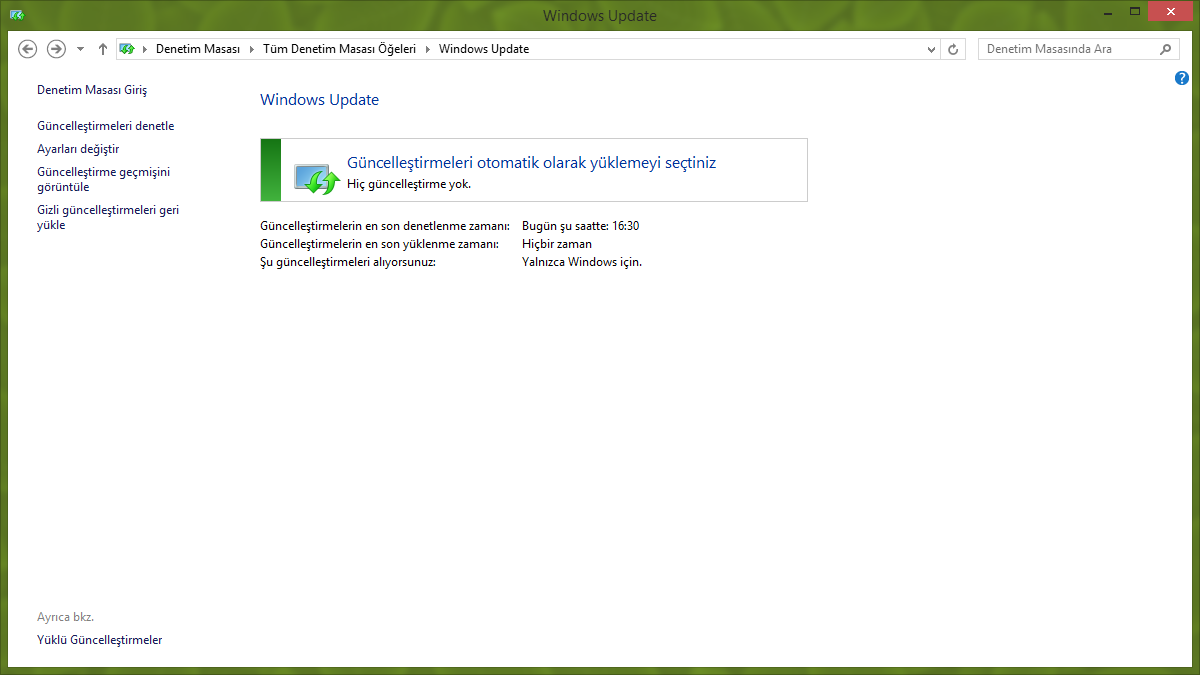This screenshot has height=675, width=1200.
Task: Expand the arrow after Tüm Denetim Masası Öğeleri
Action: 428,49
